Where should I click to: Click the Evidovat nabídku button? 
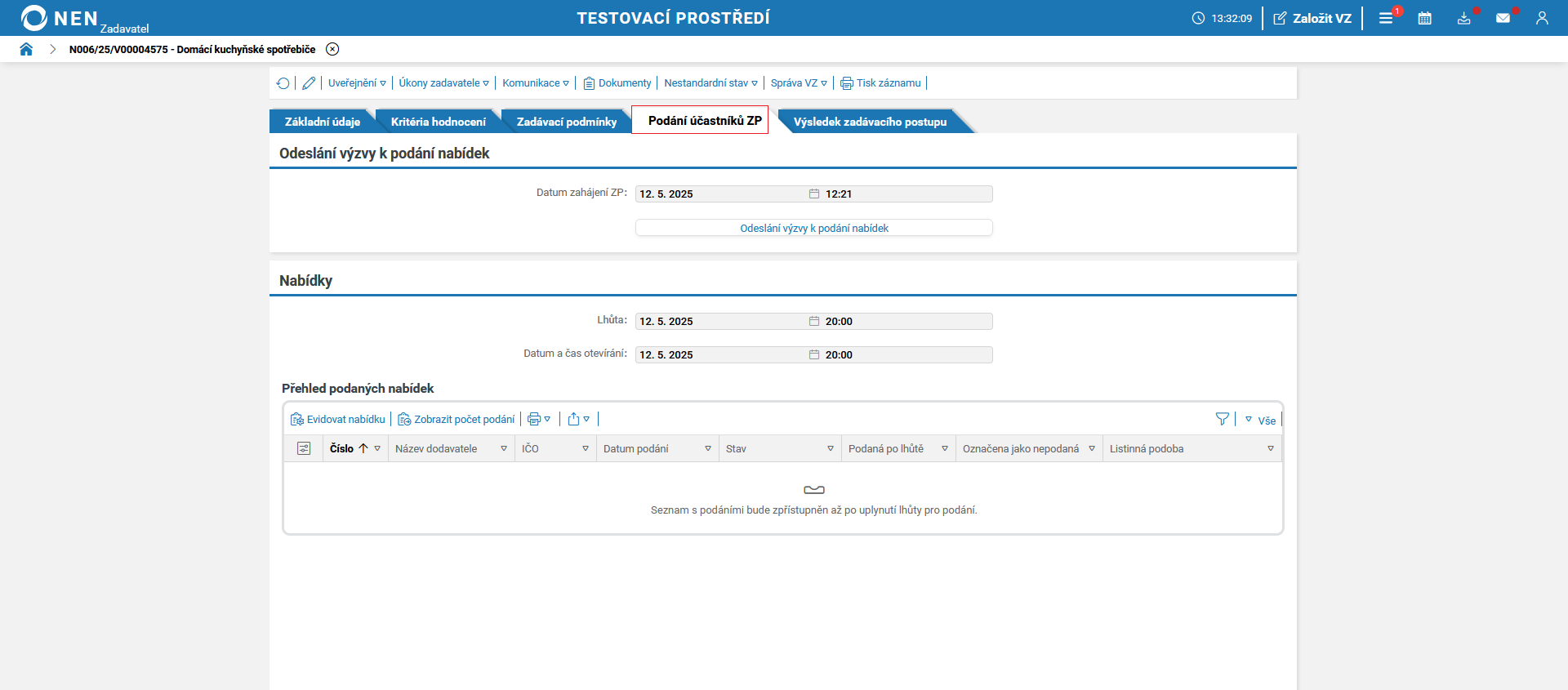338,419
